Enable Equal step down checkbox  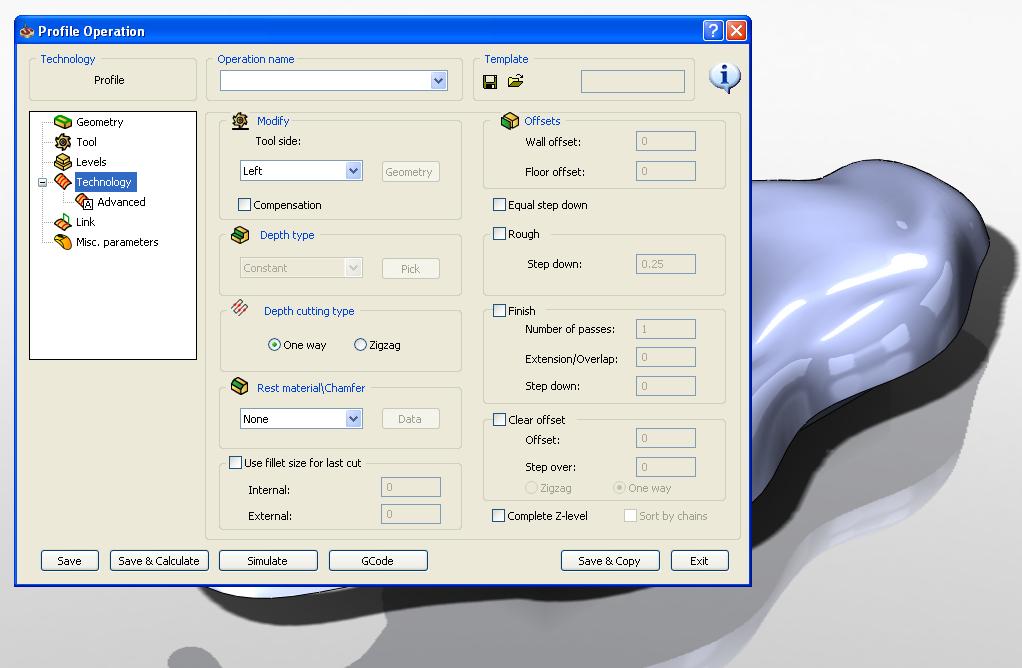pos(499,205)
